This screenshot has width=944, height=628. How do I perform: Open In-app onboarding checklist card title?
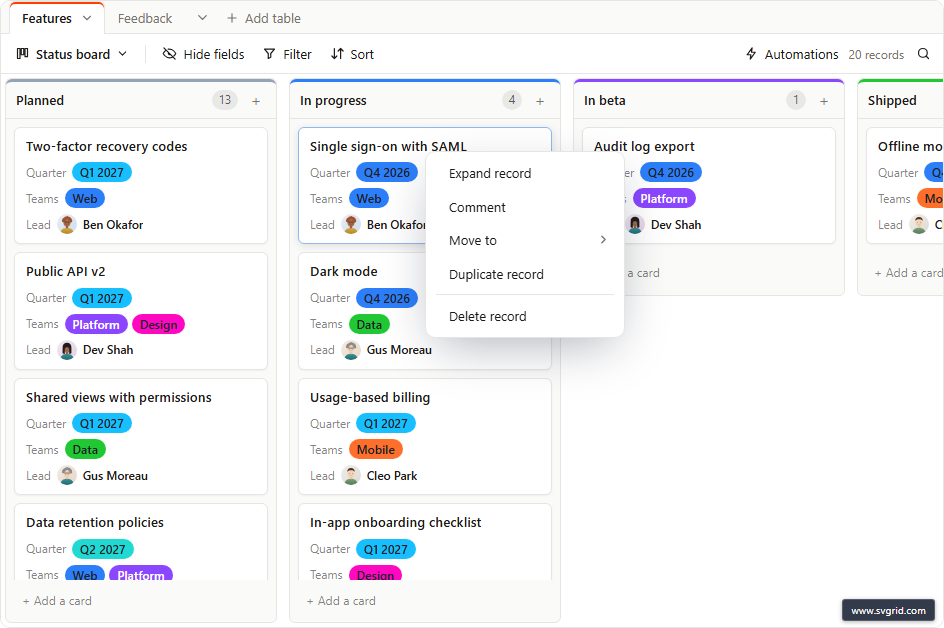click(x=396, y=523)
